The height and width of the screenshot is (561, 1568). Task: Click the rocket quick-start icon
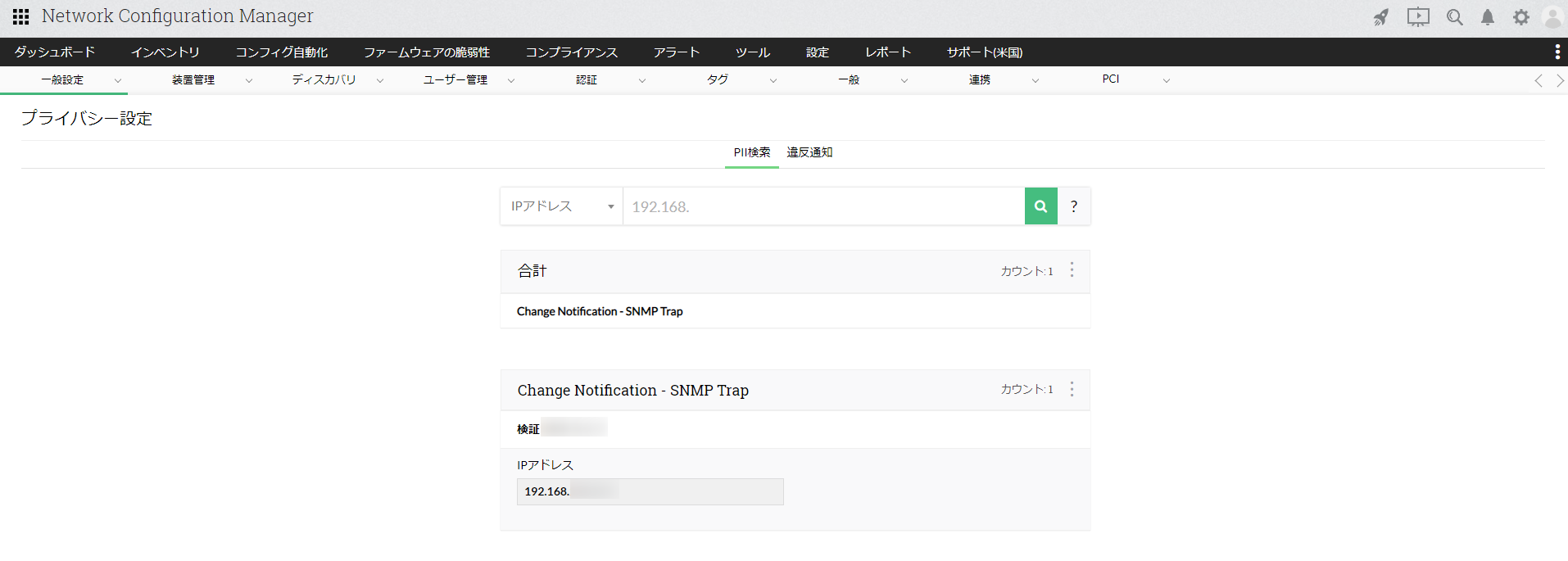click(x=1381, y=17)
